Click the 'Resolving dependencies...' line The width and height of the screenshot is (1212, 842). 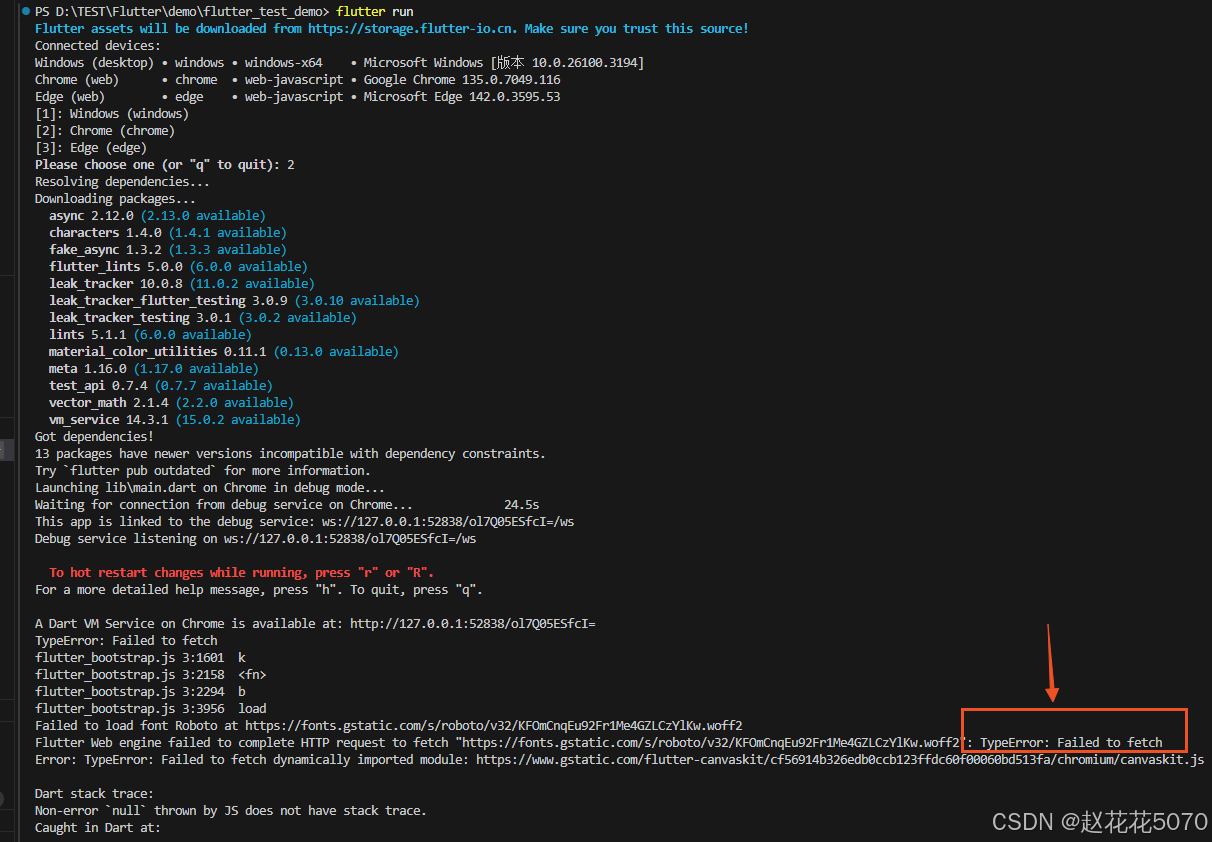(122, 181)
